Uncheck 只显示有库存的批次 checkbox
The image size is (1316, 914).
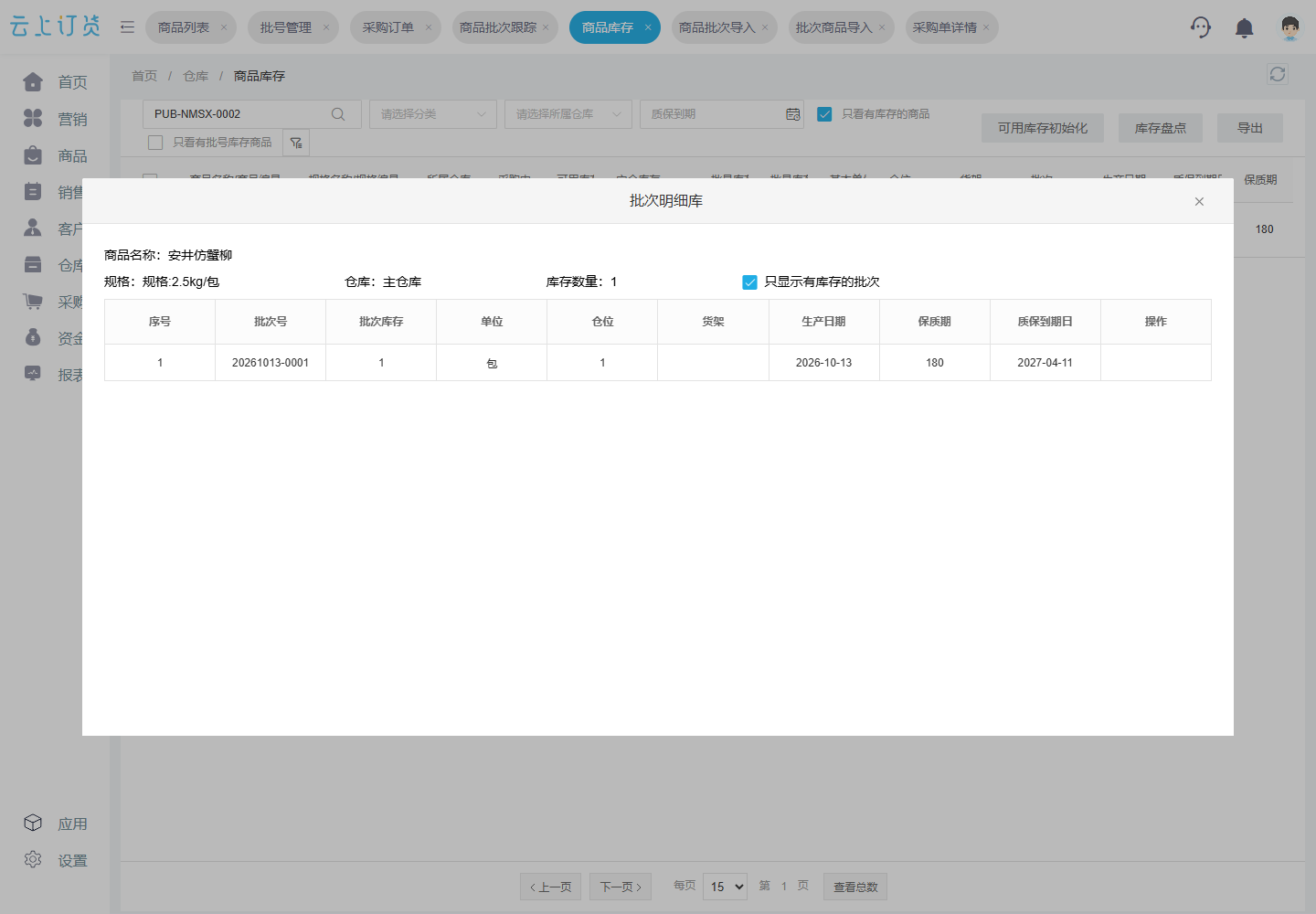coord(750,282)
